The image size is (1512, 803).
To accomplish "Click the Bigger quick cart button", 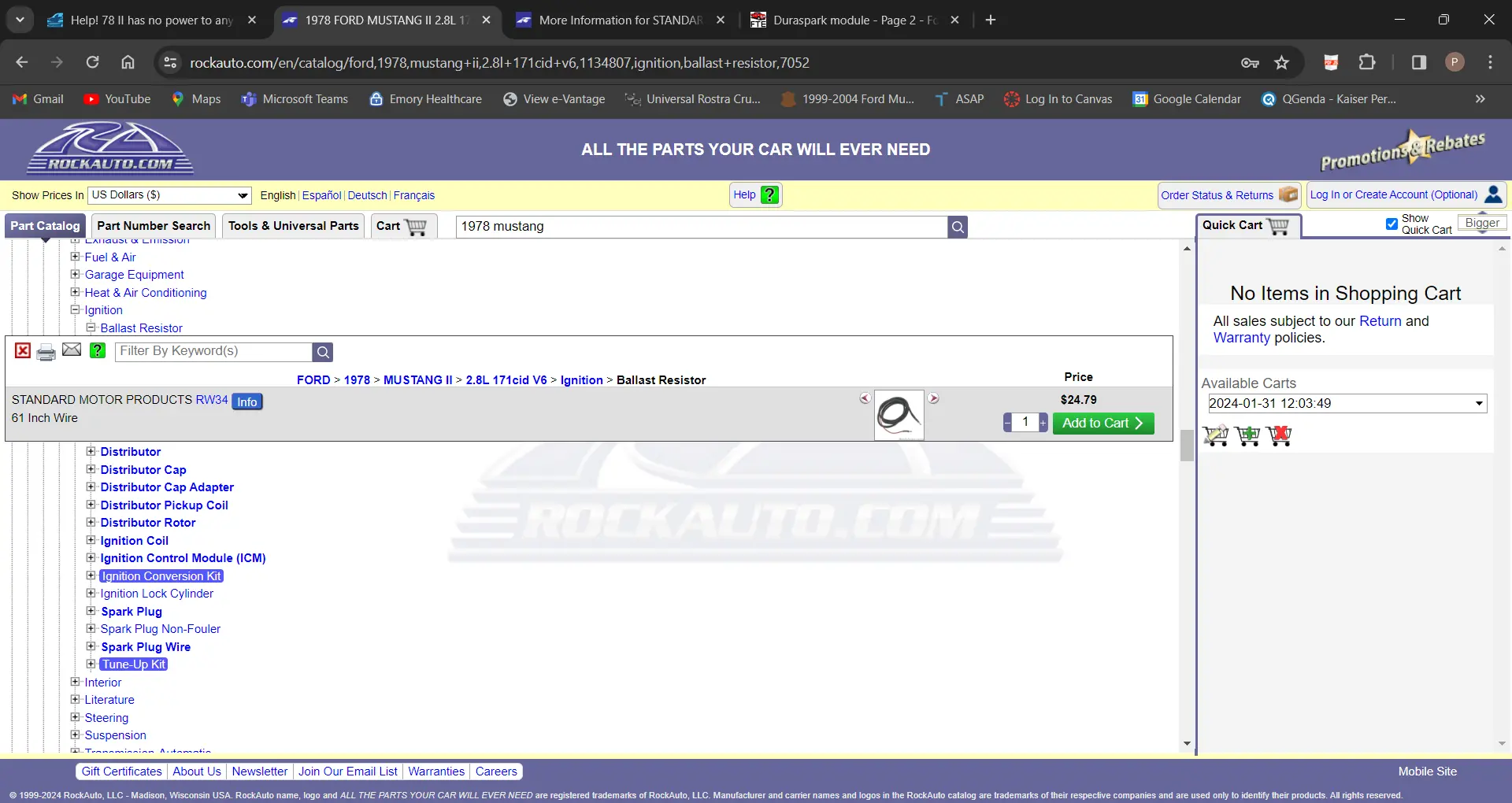I will tap(1482, 224).
